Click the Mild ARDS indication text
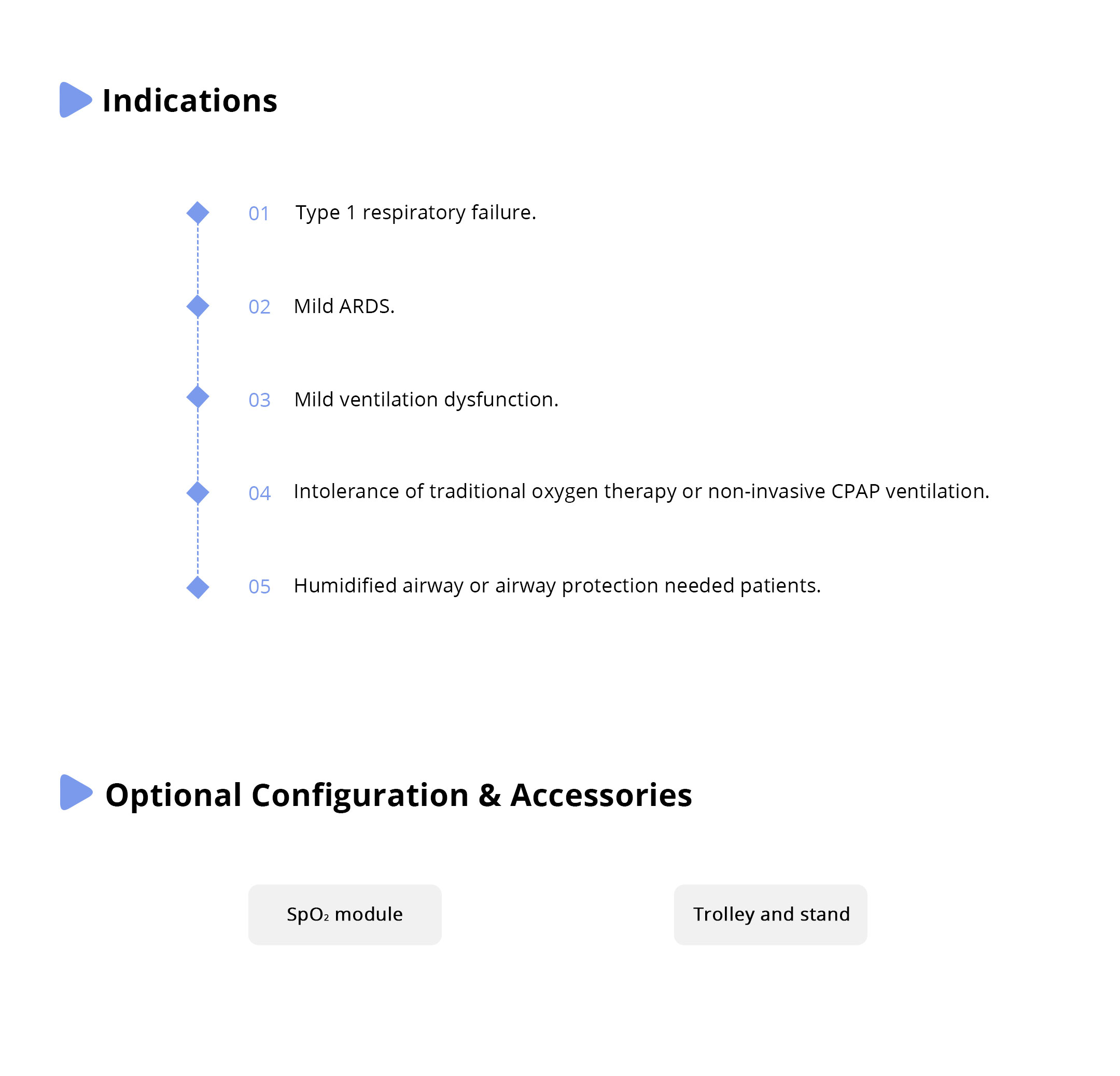 344,306
